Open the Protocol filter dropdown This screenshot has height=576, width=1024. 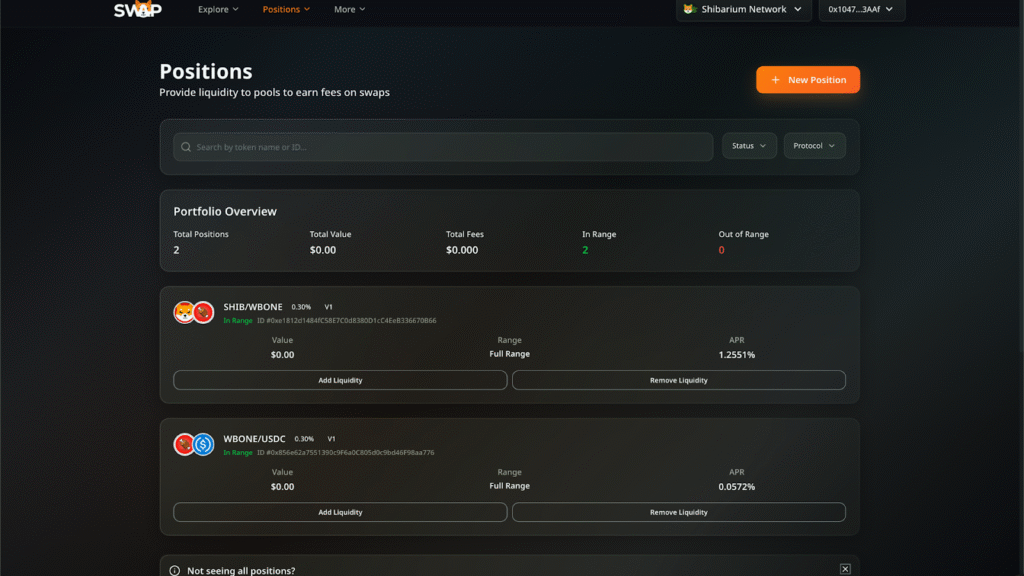(814, 146)
